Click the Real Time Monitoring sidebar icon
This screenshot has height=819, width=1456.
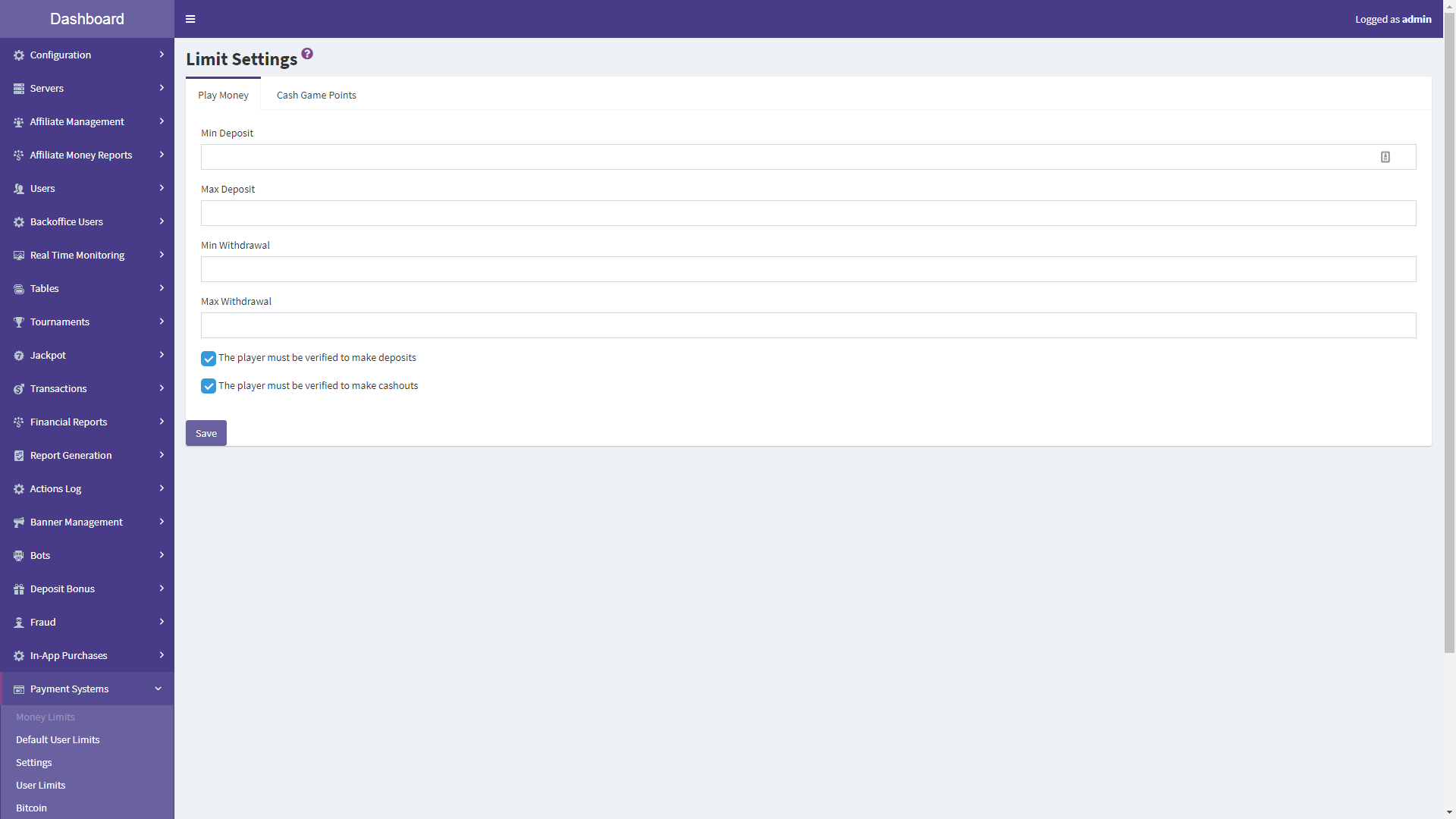[18, 255]
